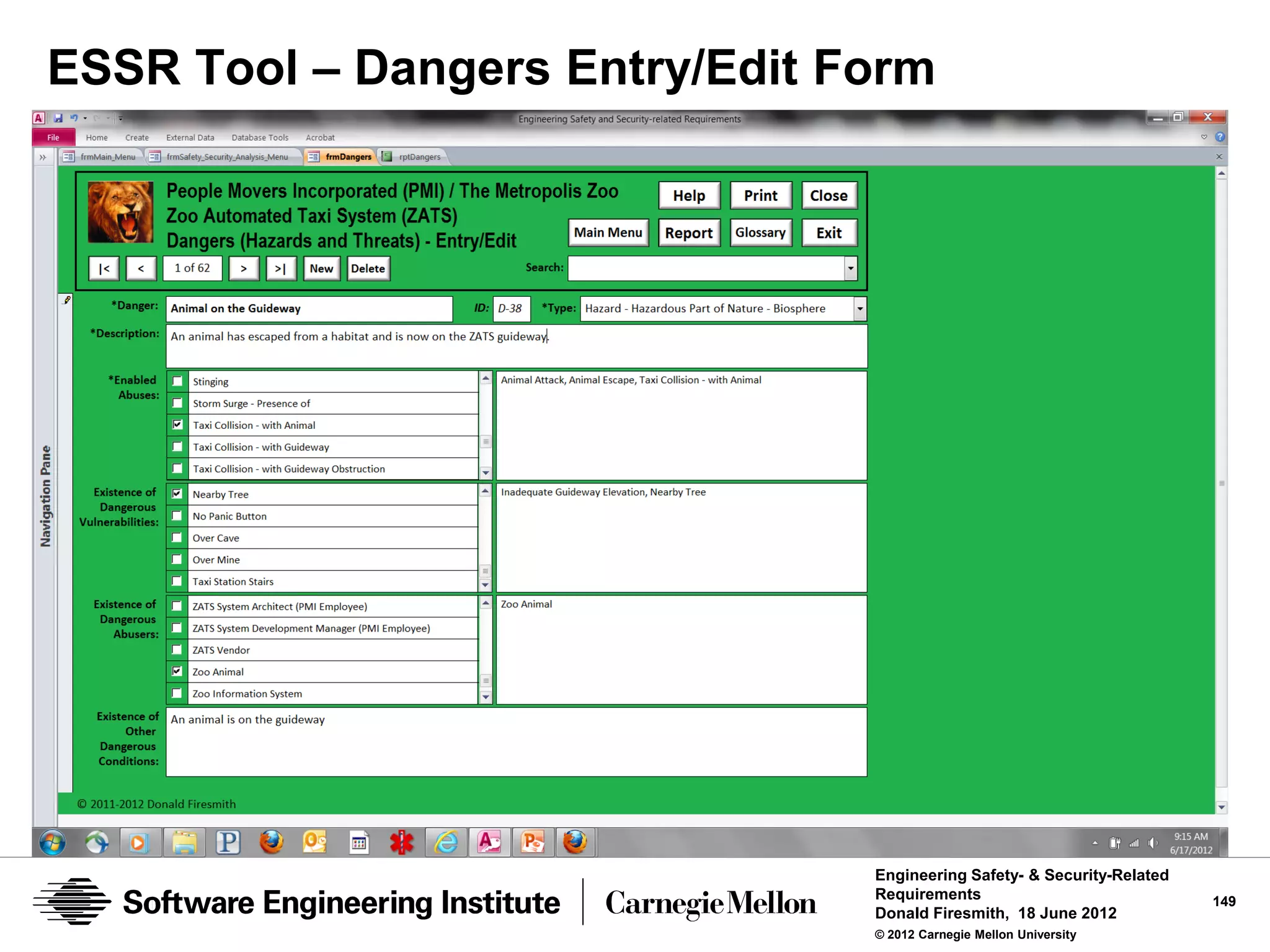
Task: Open the Create ribbon tab
Action: pyautogui.click(x=137, y=138)
